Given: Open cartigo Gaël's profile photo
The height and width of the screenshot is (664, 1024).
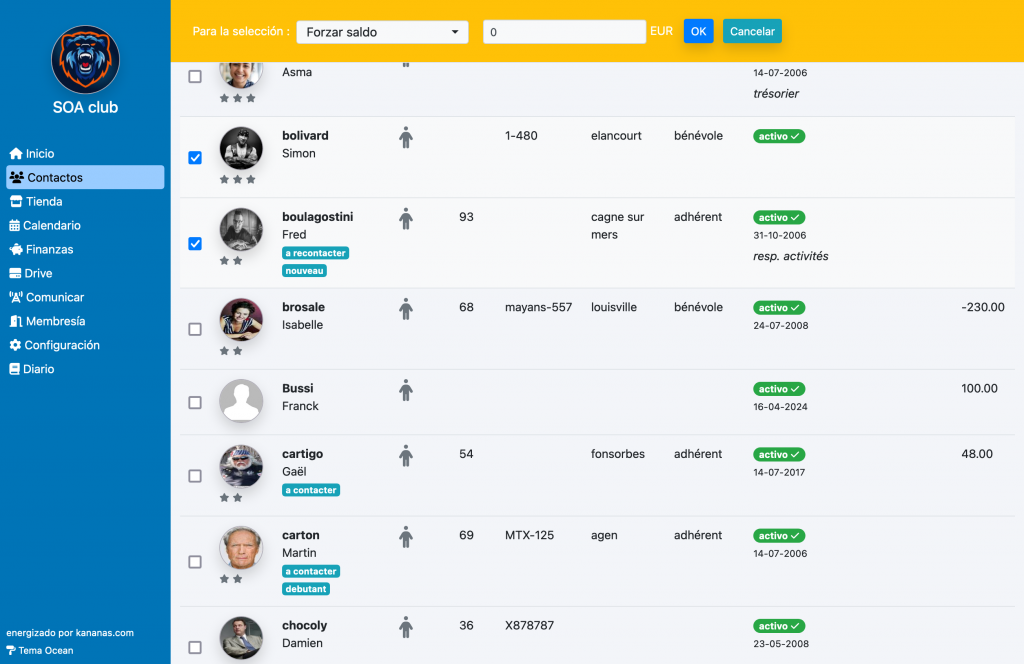Looking at the screenshot, I should coord(241,466).
